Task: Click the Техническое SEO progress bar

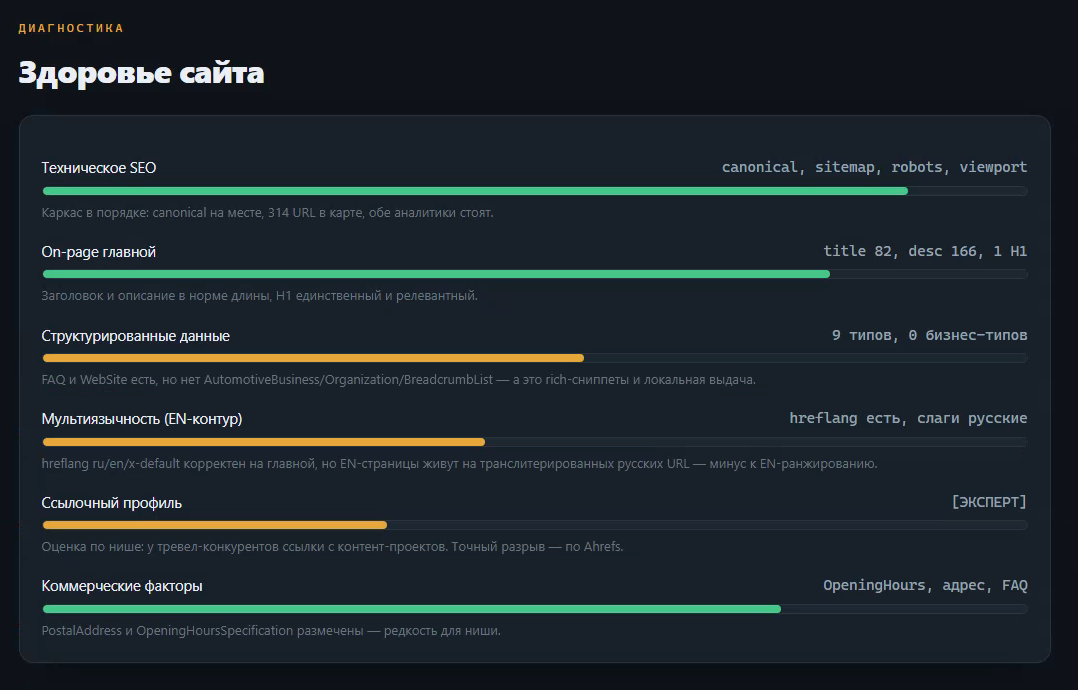Action: 535,191
